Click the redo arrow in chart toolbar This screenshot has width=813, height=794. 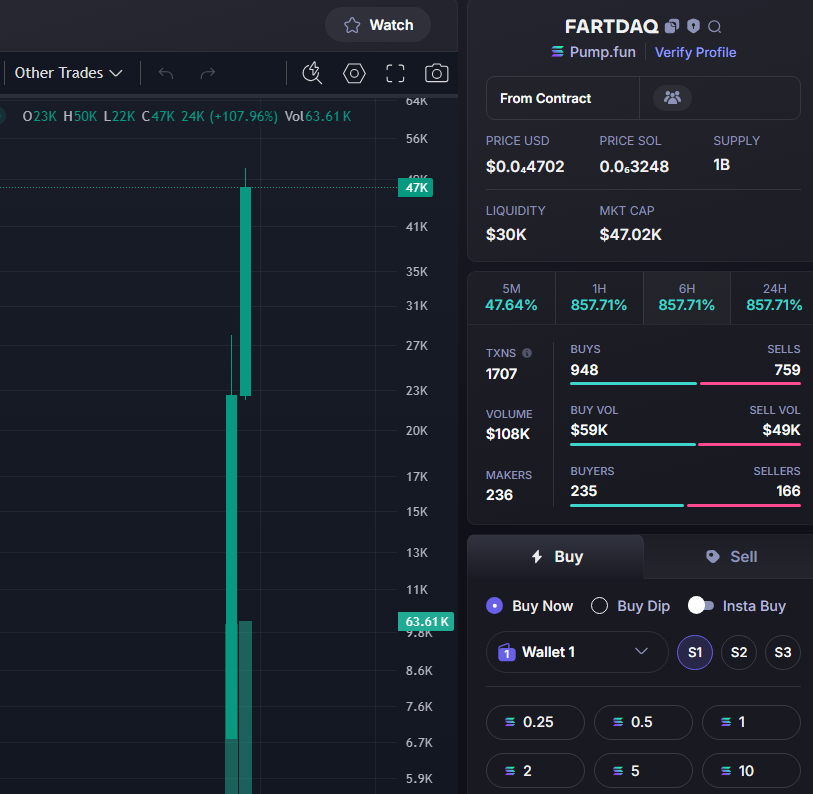(207, 73)
